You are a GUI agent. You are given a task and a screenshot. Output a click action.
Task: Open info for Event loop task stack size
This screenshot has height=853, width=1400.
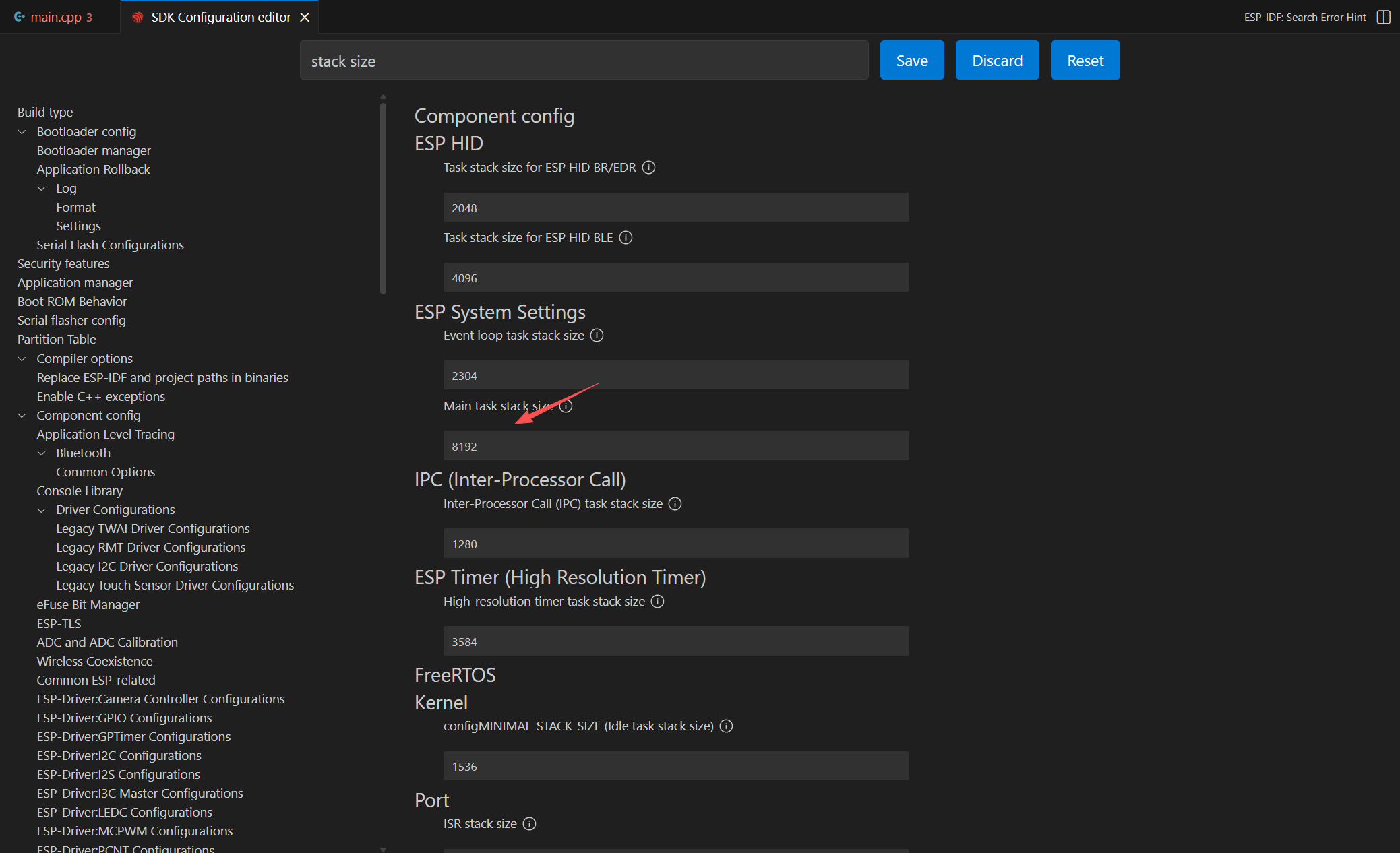click(x=597, y=335)
